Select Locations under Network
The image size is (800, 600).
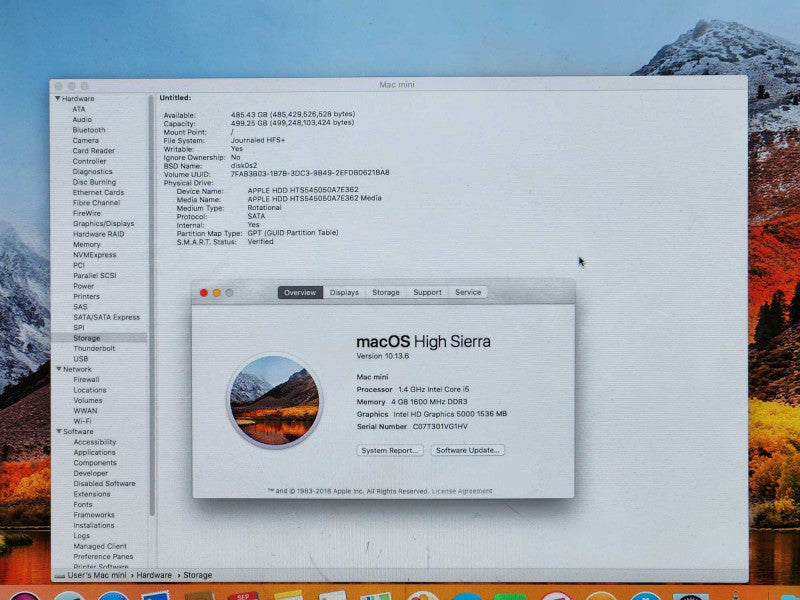click(x=90, y=390)
